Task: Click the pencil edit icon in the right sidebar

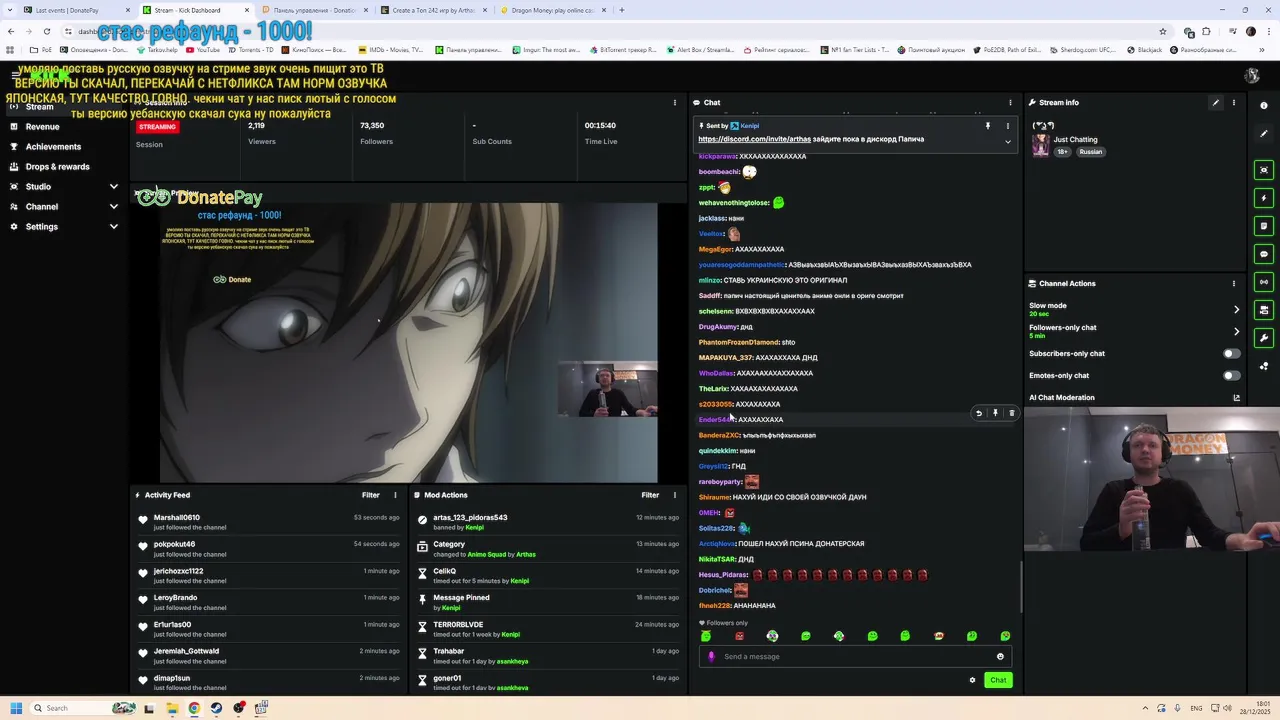Action: click(x=1264, y=134)
